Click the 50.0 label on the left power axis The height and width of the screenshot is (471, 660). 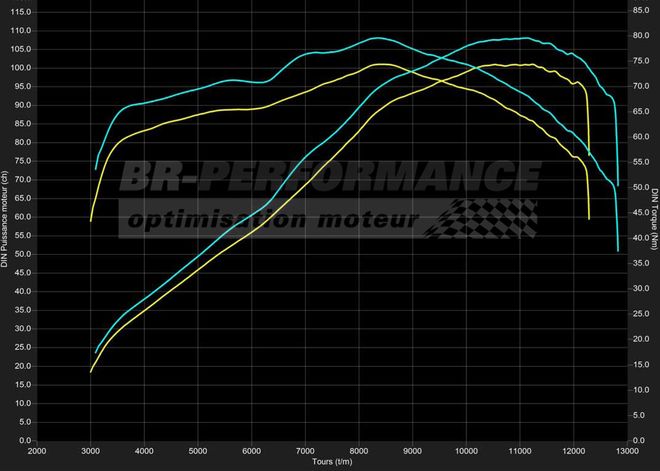21,254
